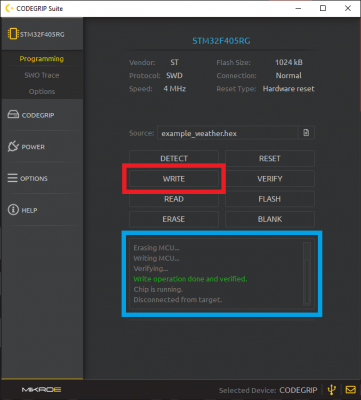Click 'Disconnected from target.' log line
Image resolution: width=361 pixels, height=400 pixels.
(178, 300)
